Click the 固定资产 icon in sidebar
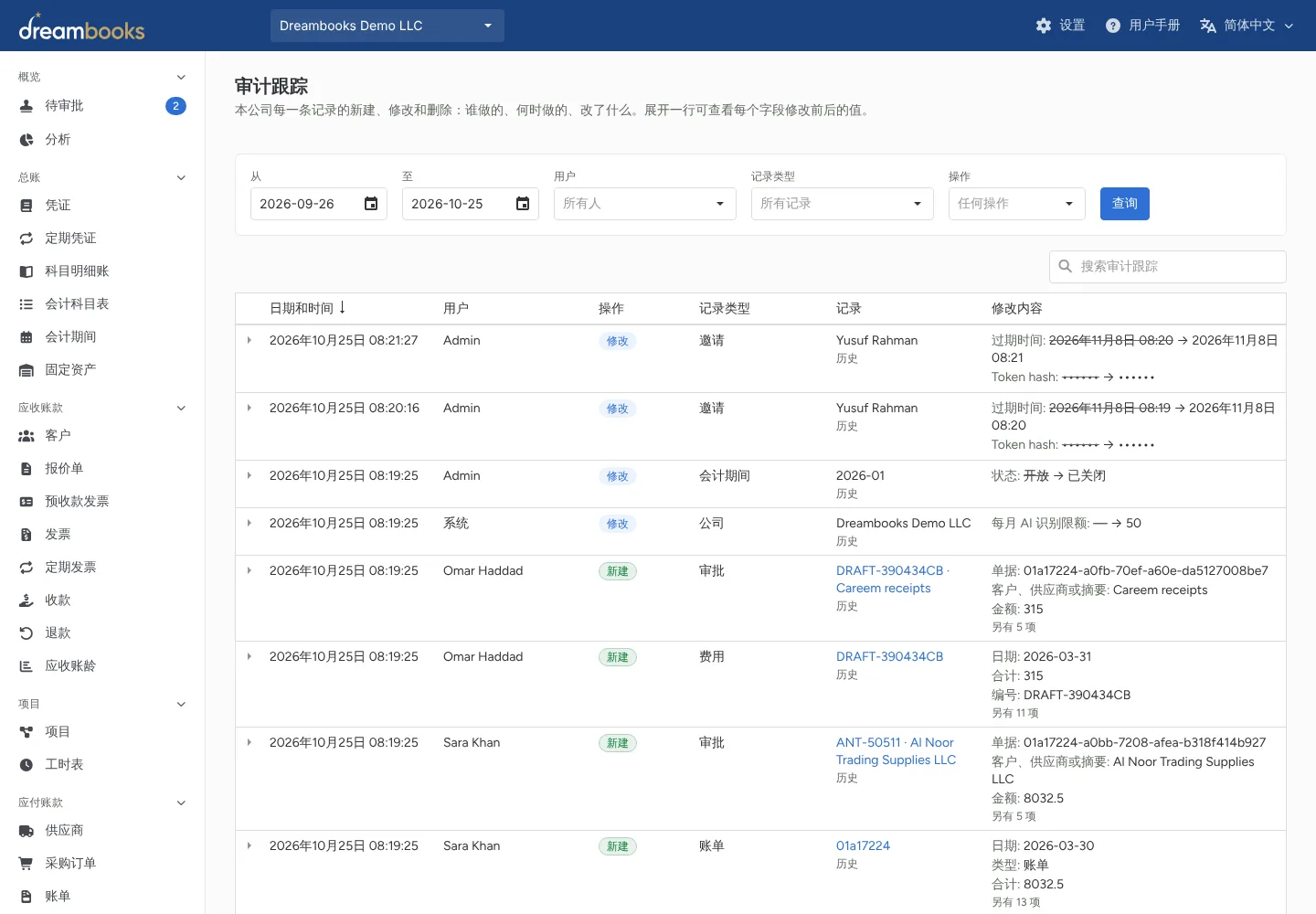The height and width of the screenshot is (914, 1316). [27, 370]
